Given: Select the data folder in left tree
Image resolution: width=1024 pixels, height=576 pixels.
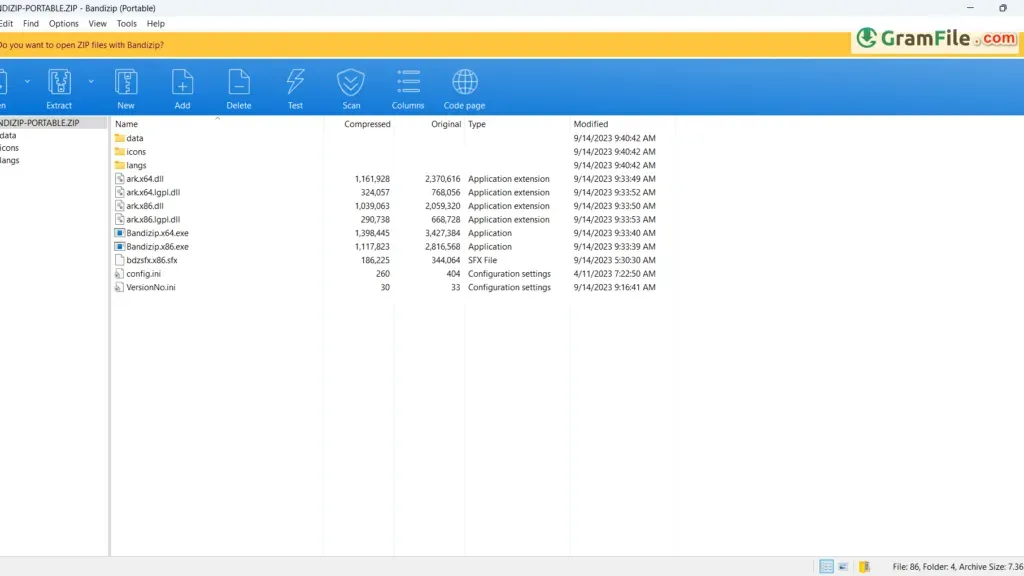Looking at the screenshot, I should [8, 135].
